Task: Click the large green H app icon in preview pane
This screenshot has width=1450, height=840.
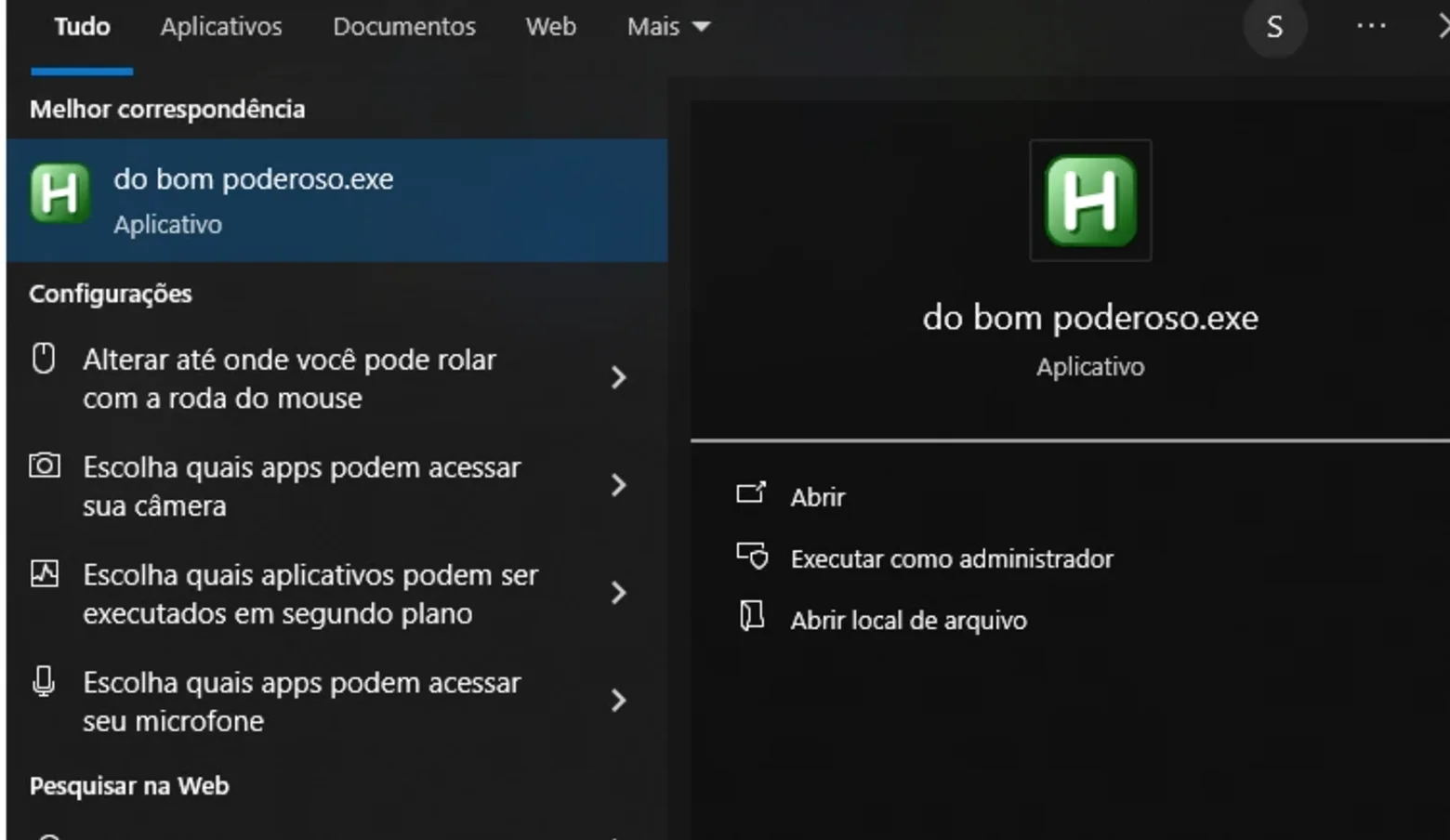Action: pos(1090,201)
